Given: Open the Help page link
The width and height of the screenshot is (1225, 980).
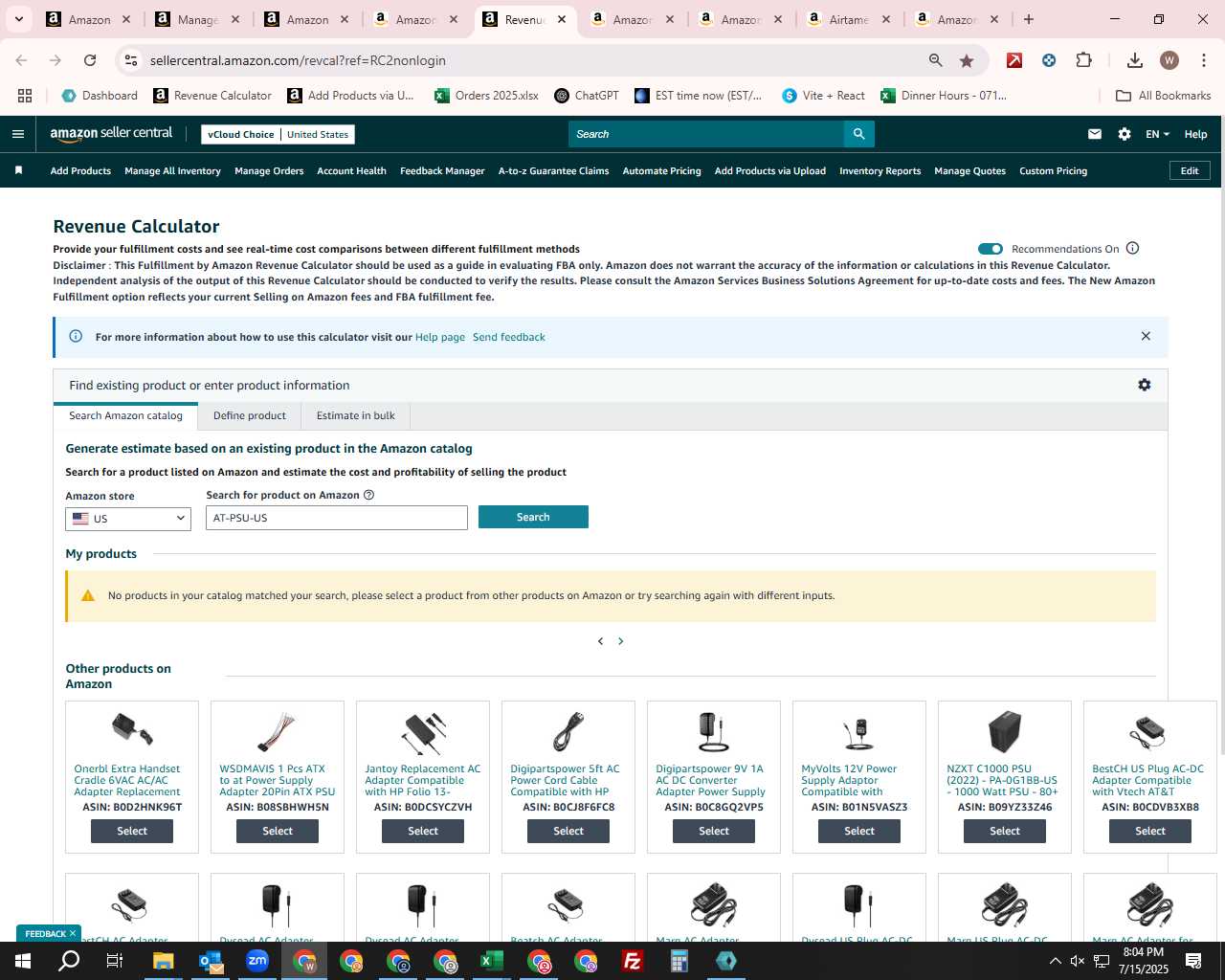Looking at the screenshot, I should click(440, 337).
